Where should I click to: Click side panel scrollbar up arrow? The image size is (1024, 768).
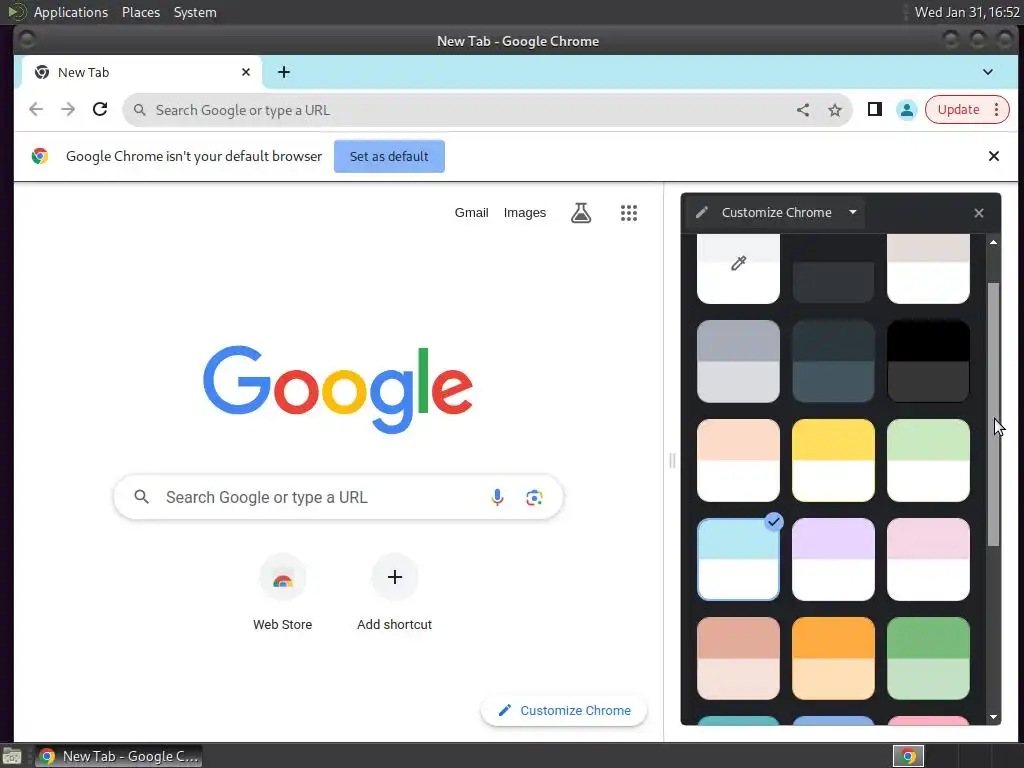[993, 242]
